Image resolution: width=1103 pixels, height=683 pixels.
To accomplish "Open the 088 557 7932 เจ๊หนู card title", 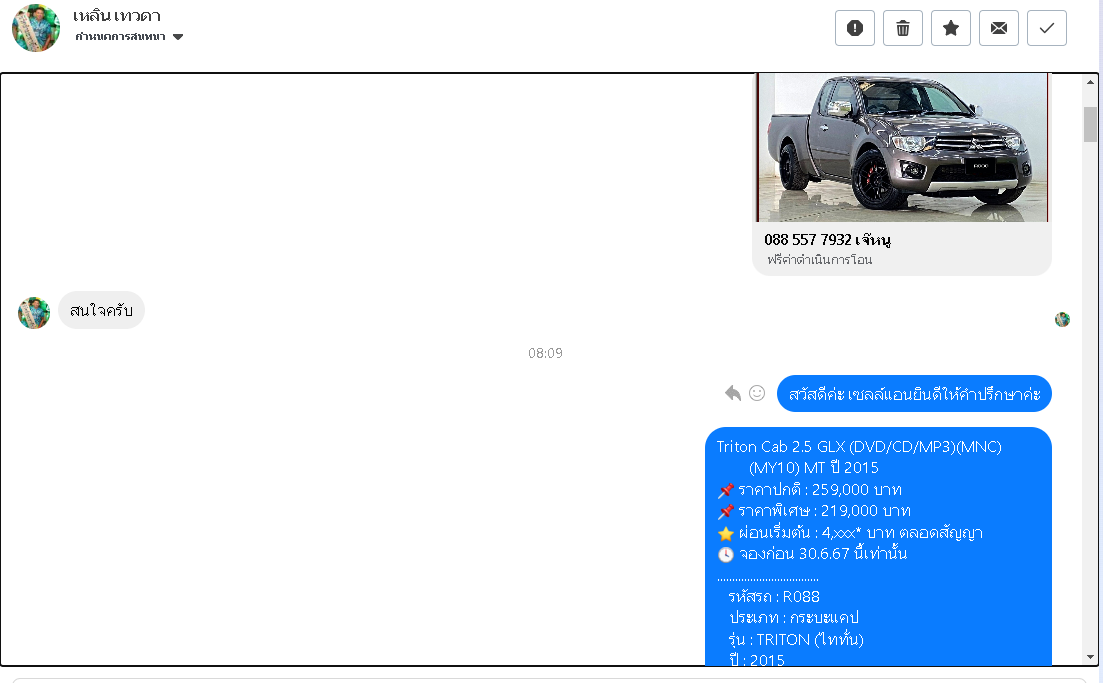I will pyautogui.click(x=827, y=240).
